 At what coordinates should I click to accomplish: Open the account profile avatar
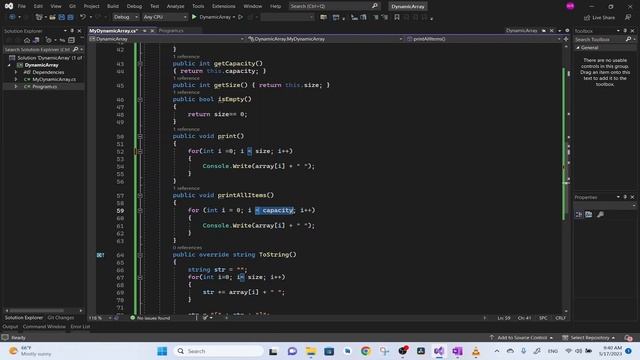pos(570,6)
